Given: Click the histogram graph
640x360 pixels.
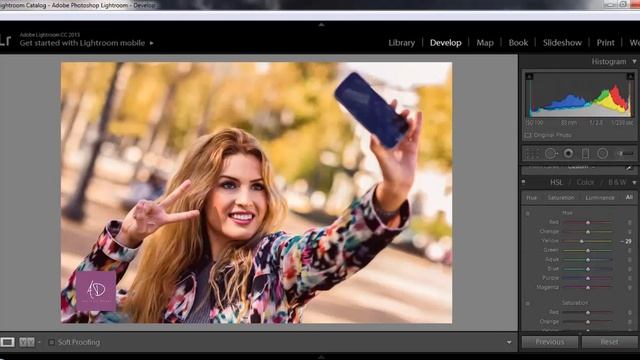Looking at the screenshot, I should pos(580,95).
